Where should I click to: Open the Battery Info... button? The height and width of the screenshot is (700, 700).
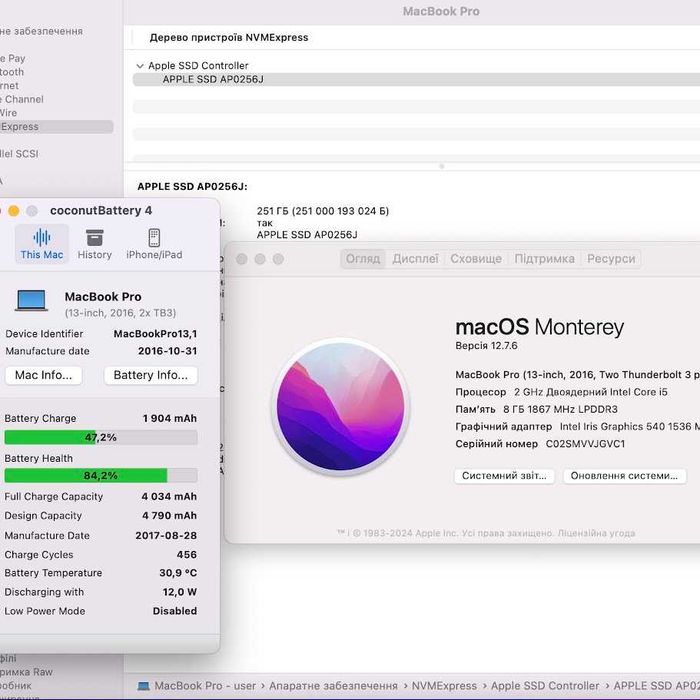[x=151, y=375]
